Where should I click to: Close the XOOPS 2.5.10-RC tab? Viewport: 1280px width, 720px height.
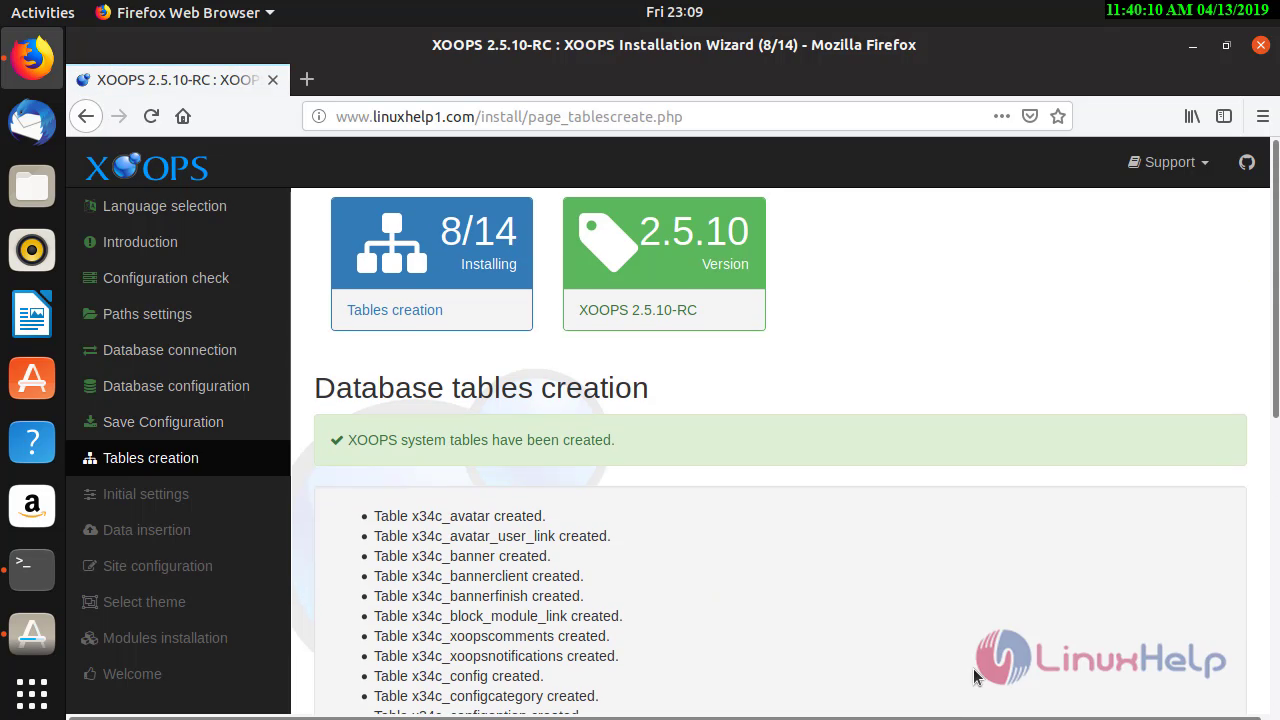pos(273,80)
